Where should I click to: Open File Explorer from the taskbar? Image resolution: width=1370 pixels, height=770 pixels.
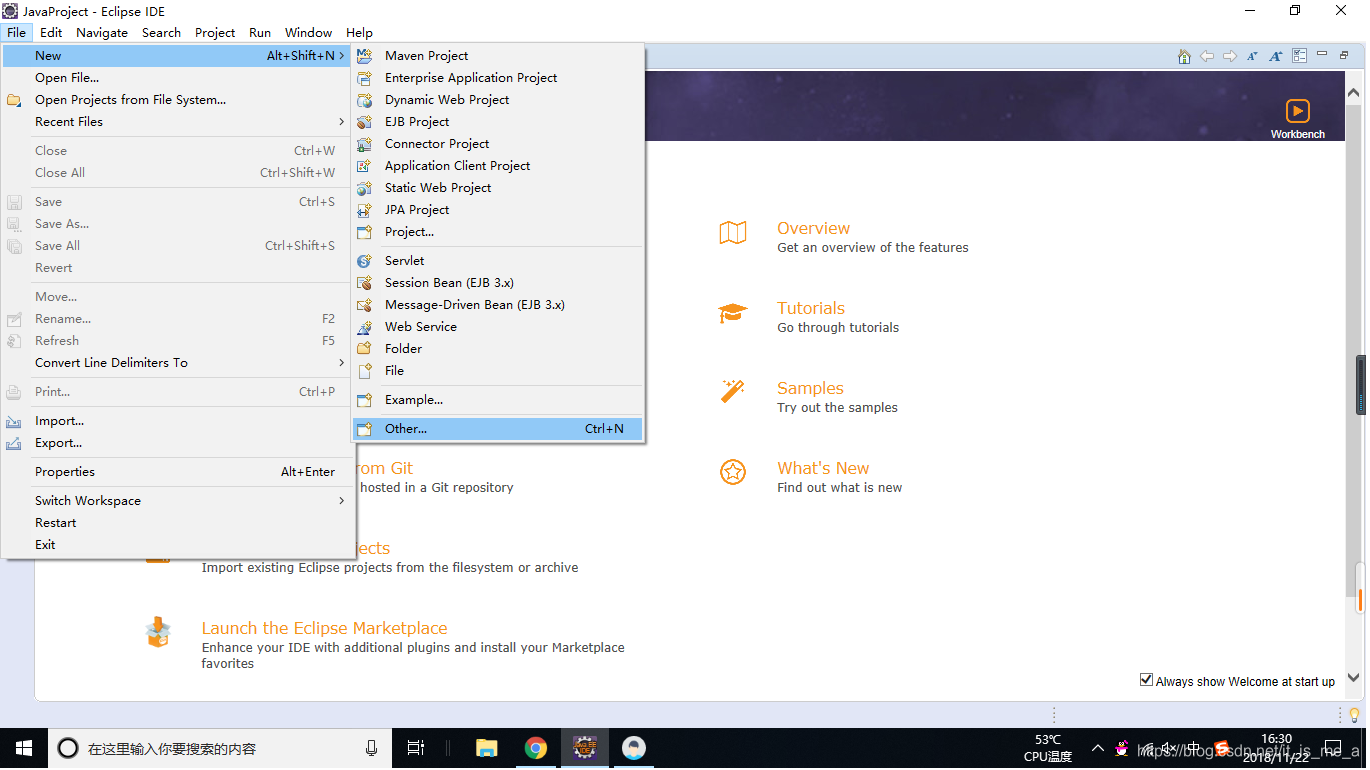tap(487, 748)
